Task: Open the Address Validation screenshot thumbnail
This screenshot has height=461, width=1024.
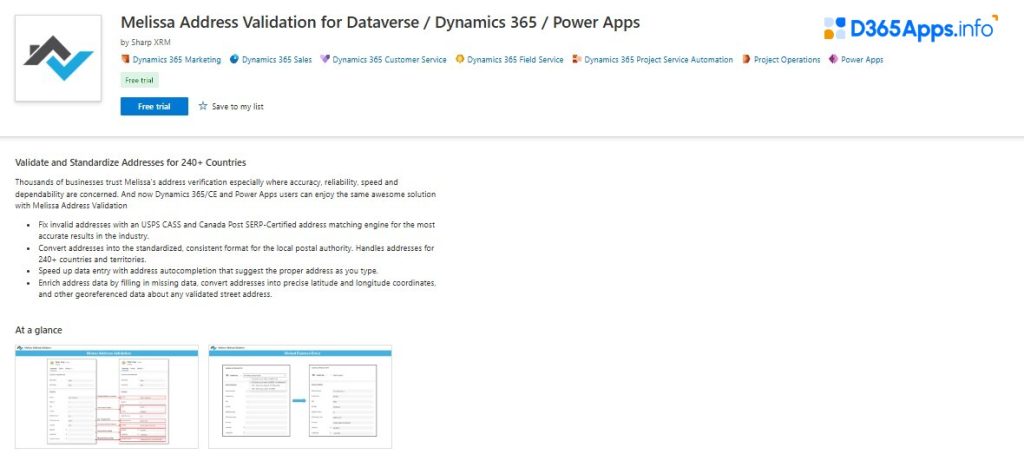Action: pos(106,396)
